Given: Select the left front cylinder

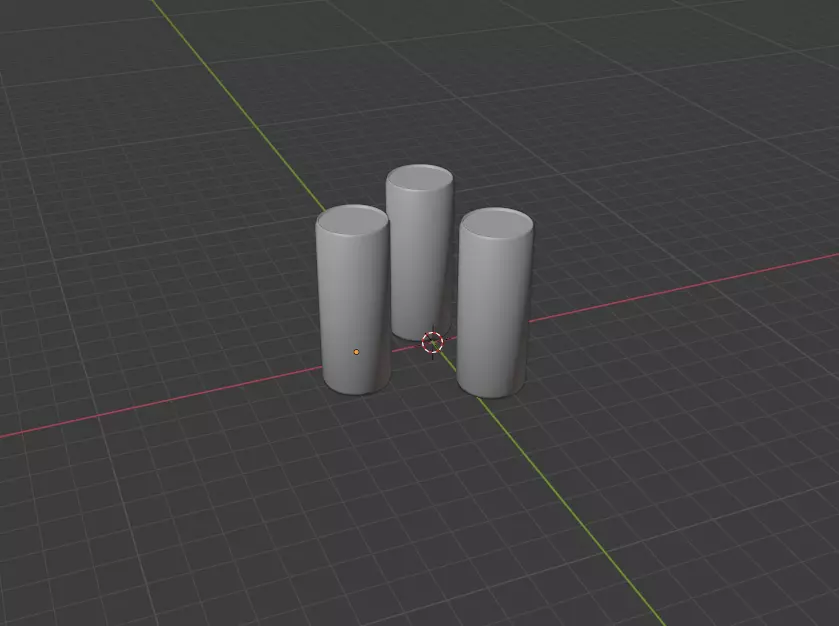Looking at the screenshot, I should point(353,300).
